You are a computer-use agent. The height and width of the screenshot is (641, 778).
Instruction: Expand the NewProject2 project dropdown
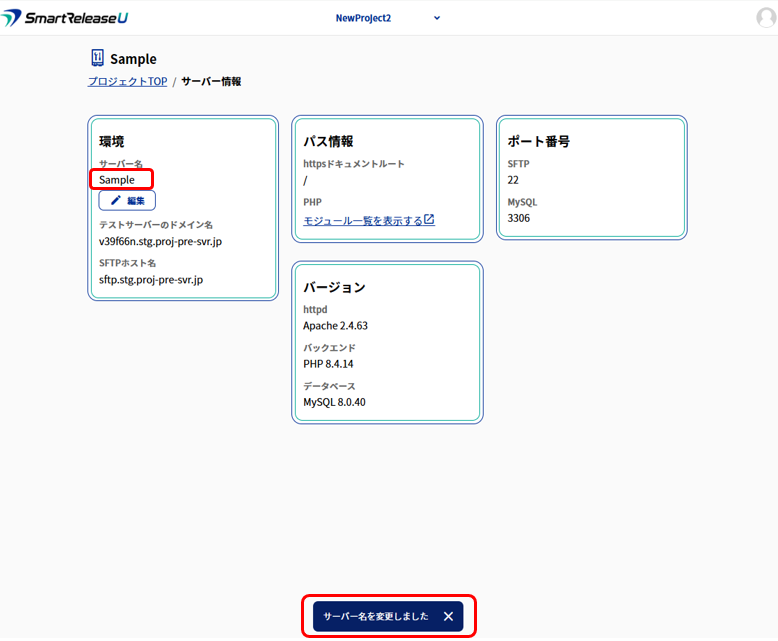(437, 18)
